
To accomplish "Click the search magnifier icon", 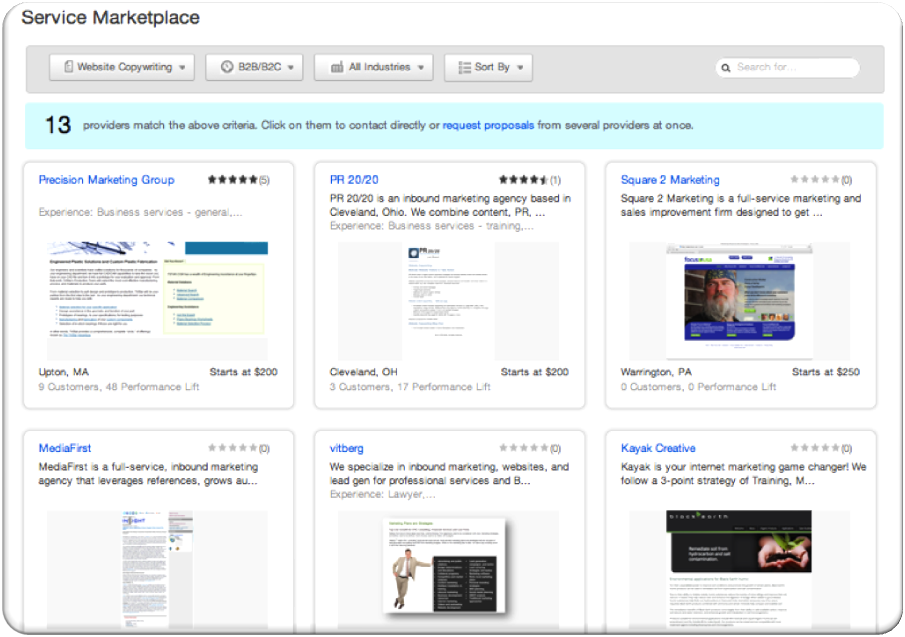I will (x=725, y=68).
